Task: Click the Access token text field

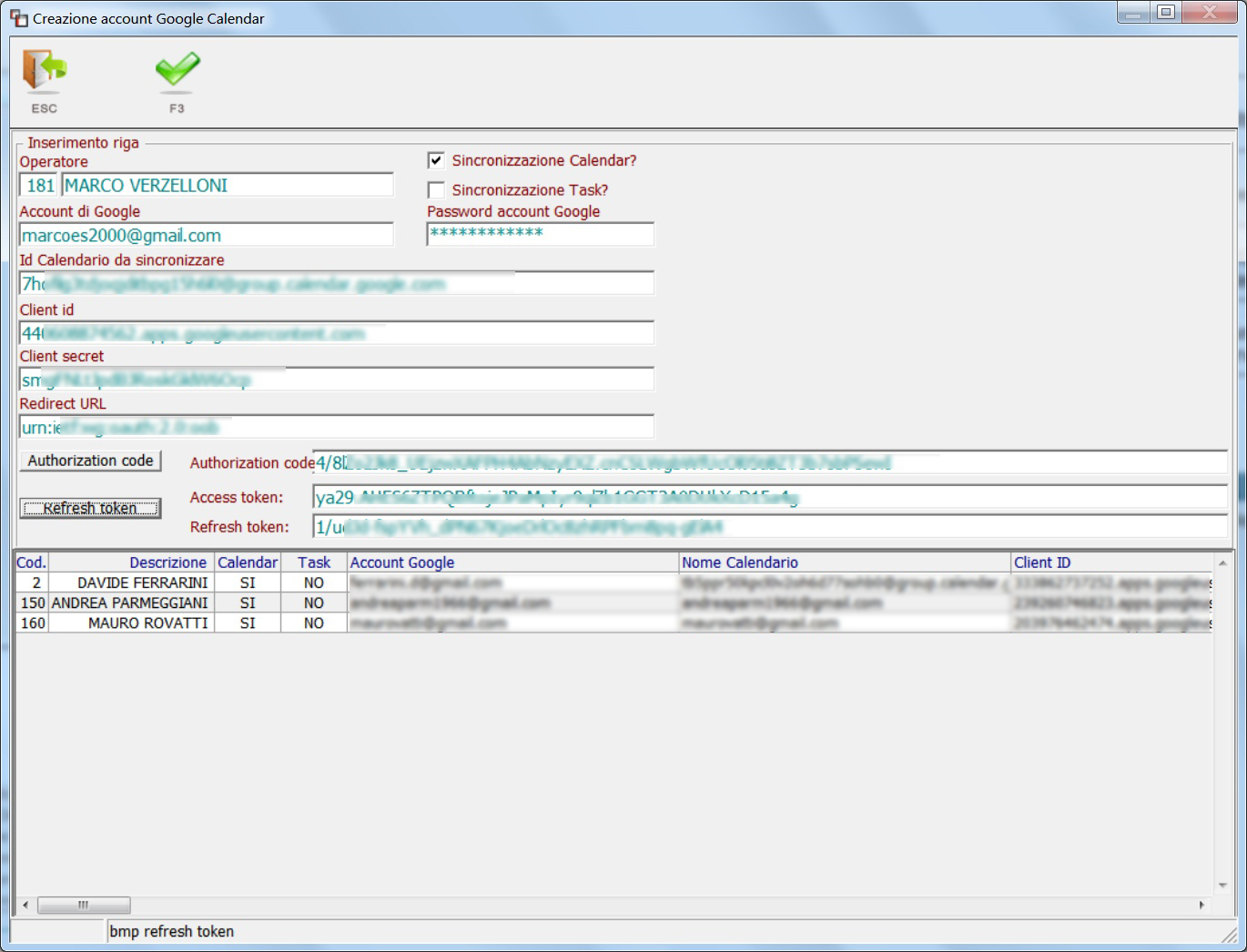Action: point(770,497)
